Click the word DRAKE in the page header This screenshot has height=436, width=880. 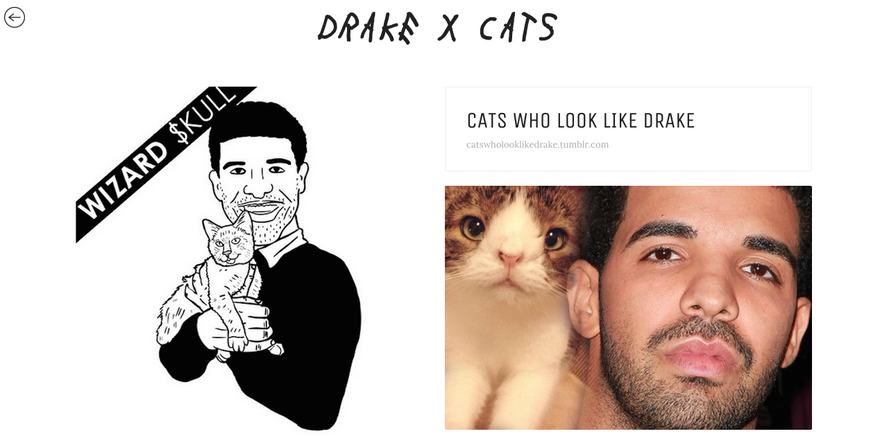pyautogui.click(x=368, y=27)
